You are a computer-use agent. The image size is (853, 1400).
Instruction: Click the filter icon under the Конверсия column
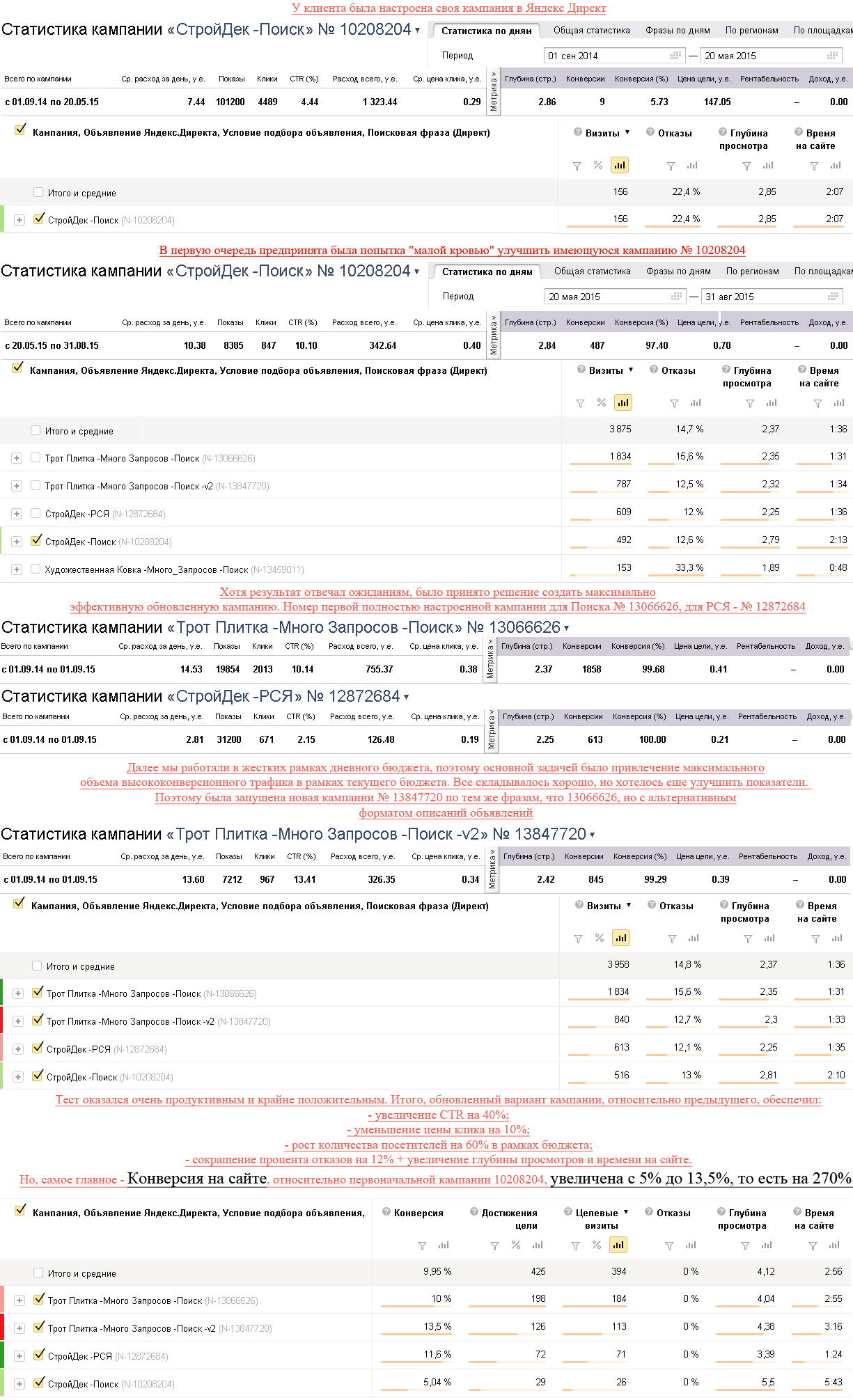pyautogui.click(x=422, y=1245)
